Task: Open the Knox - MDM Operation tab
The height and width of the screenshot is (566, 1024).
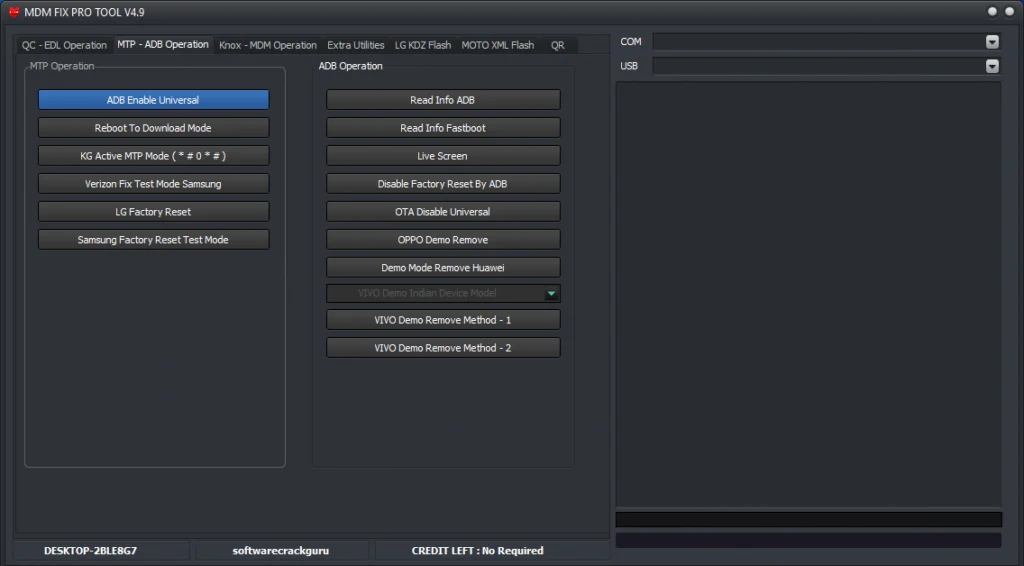Action: 268,45
